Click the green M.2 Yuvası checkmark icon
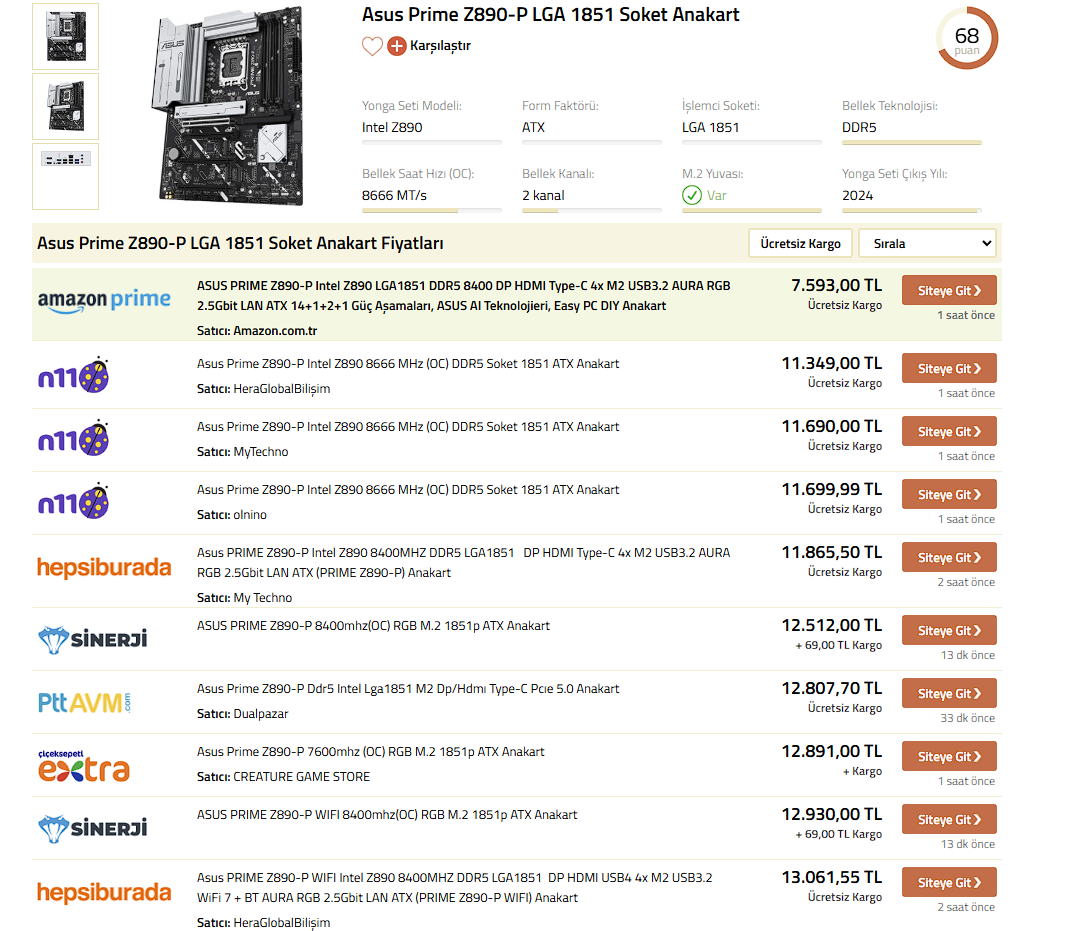Viewport: 1092px width, 931px height. (x=692, y=195)
